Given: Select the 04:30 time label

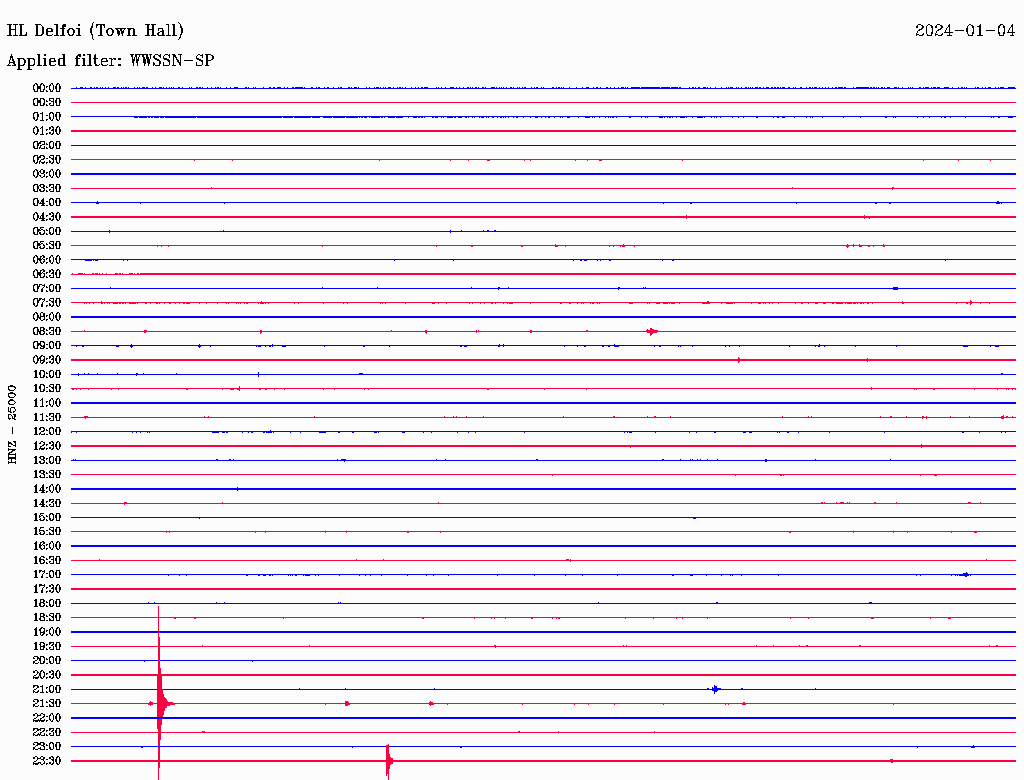Looking at the screenshot, I should [47, 217].
